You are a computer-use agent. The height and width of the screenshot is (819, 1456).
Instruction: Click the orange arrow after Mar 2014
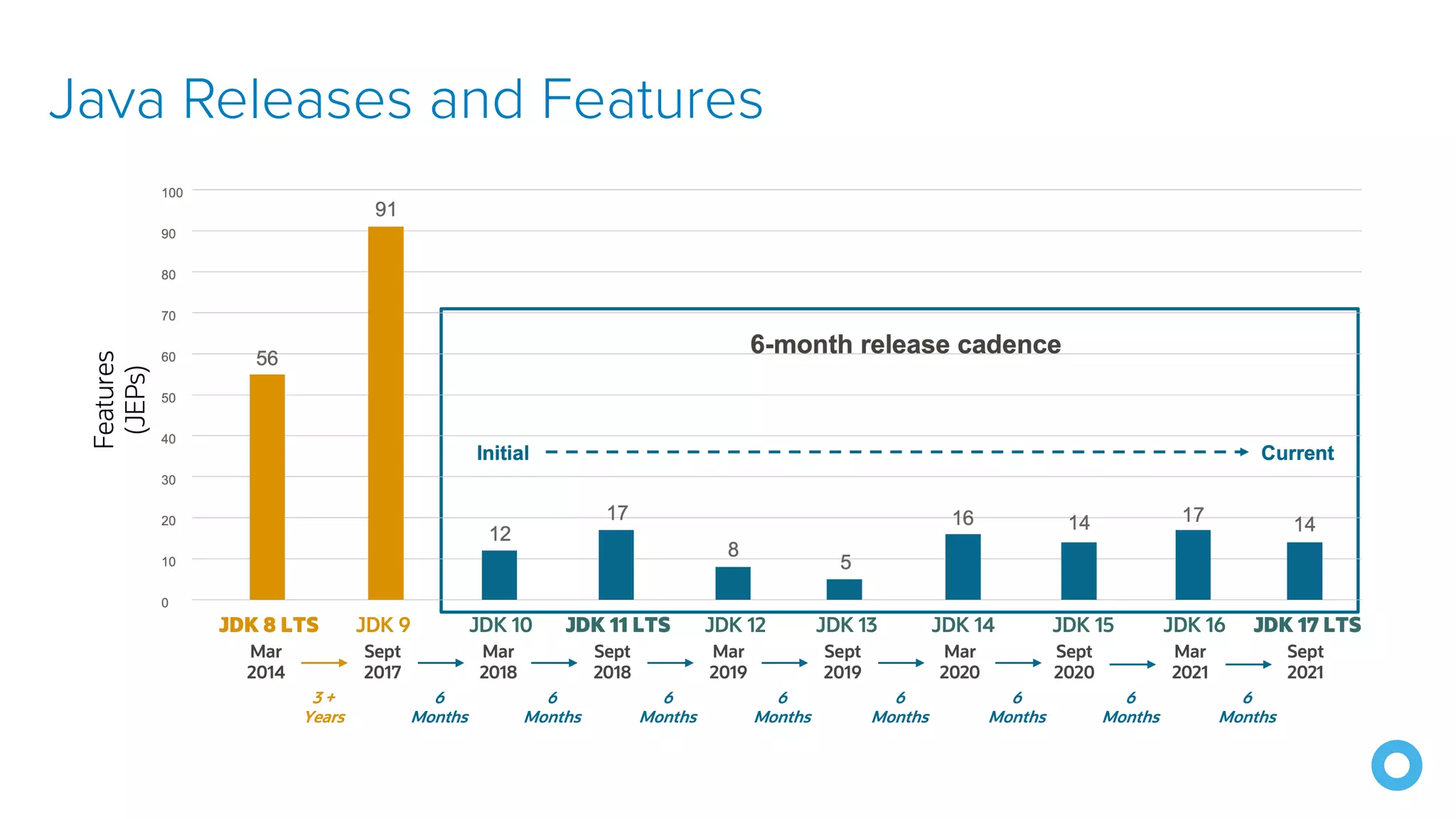pyautogui.click(x=324, y=663)
